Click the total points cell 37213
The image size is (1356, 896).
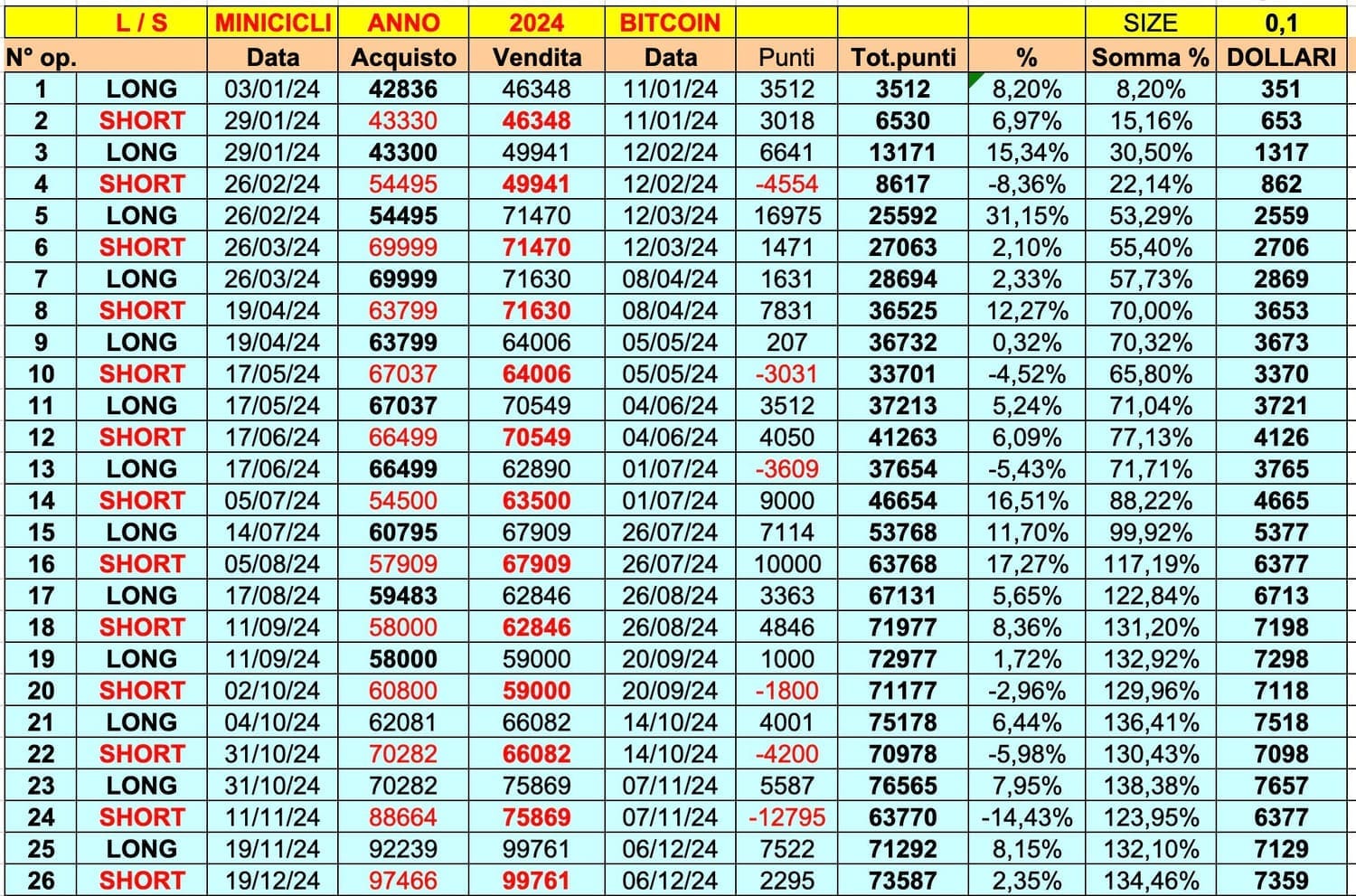click(903, 405)
